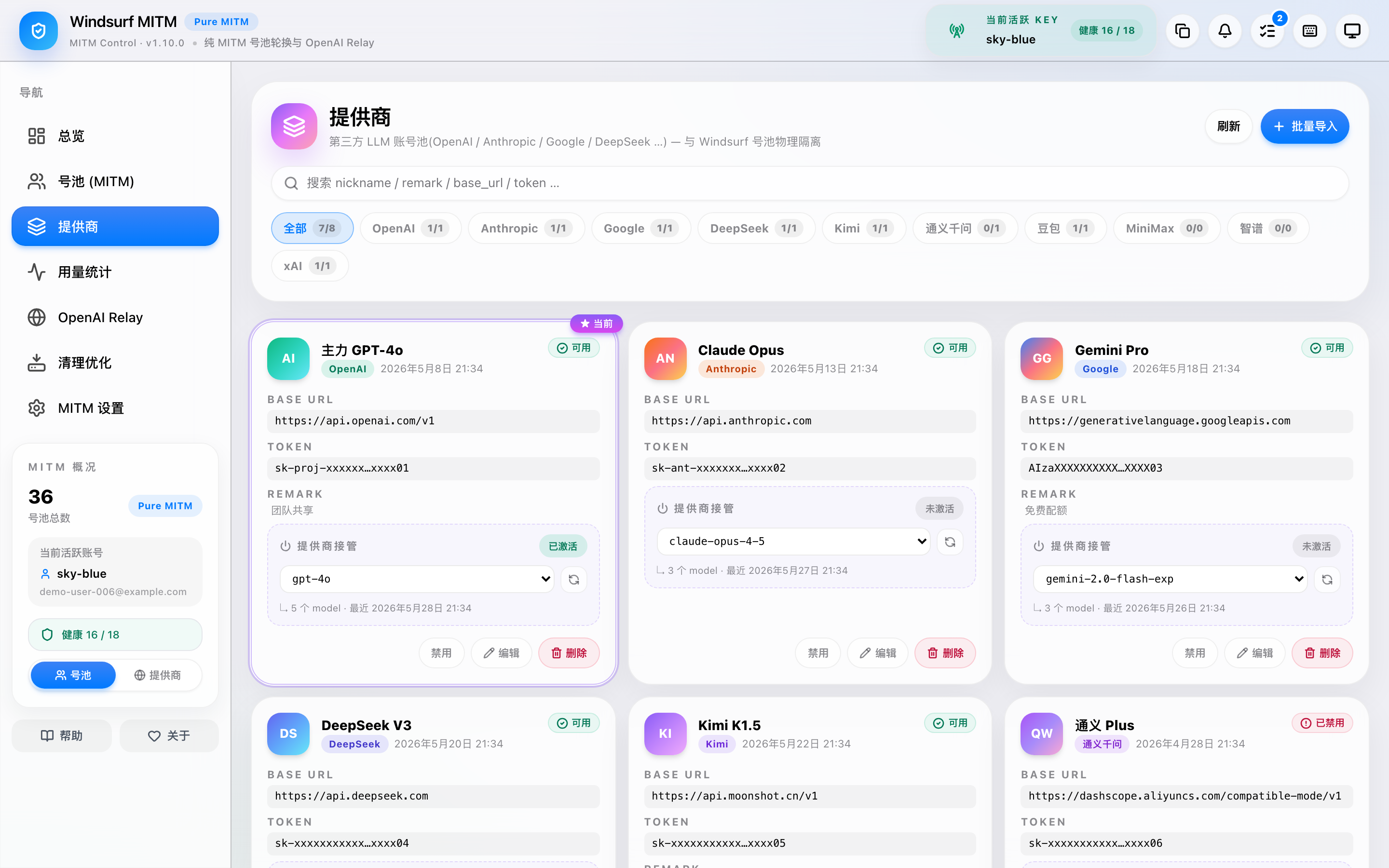Screen dimensions: 1389x868
Task: Toggle the 已激活 status on 主力 GPT-4o
Action: pos(562,546)
